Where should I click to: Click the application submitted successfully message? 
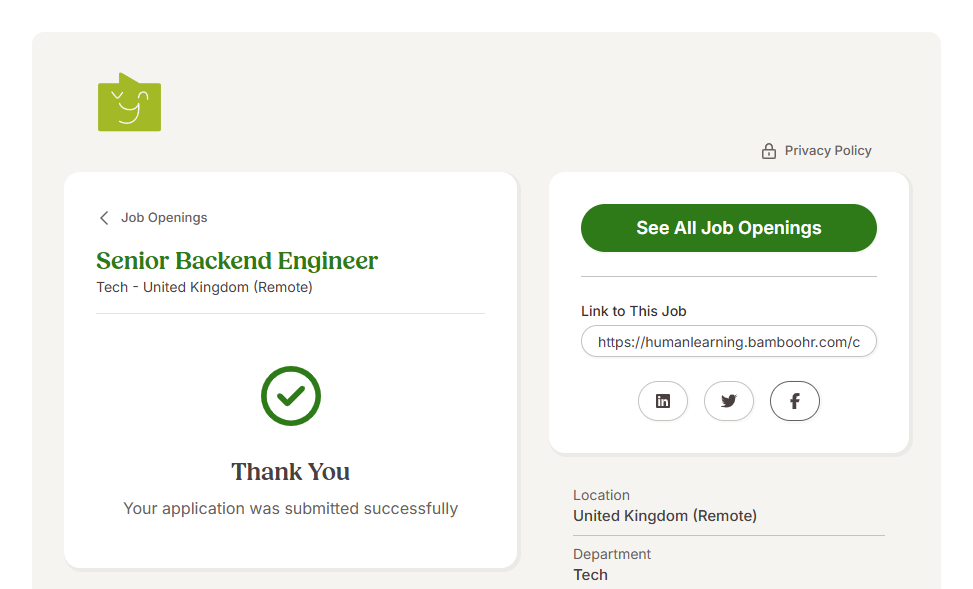pos(291,508)
